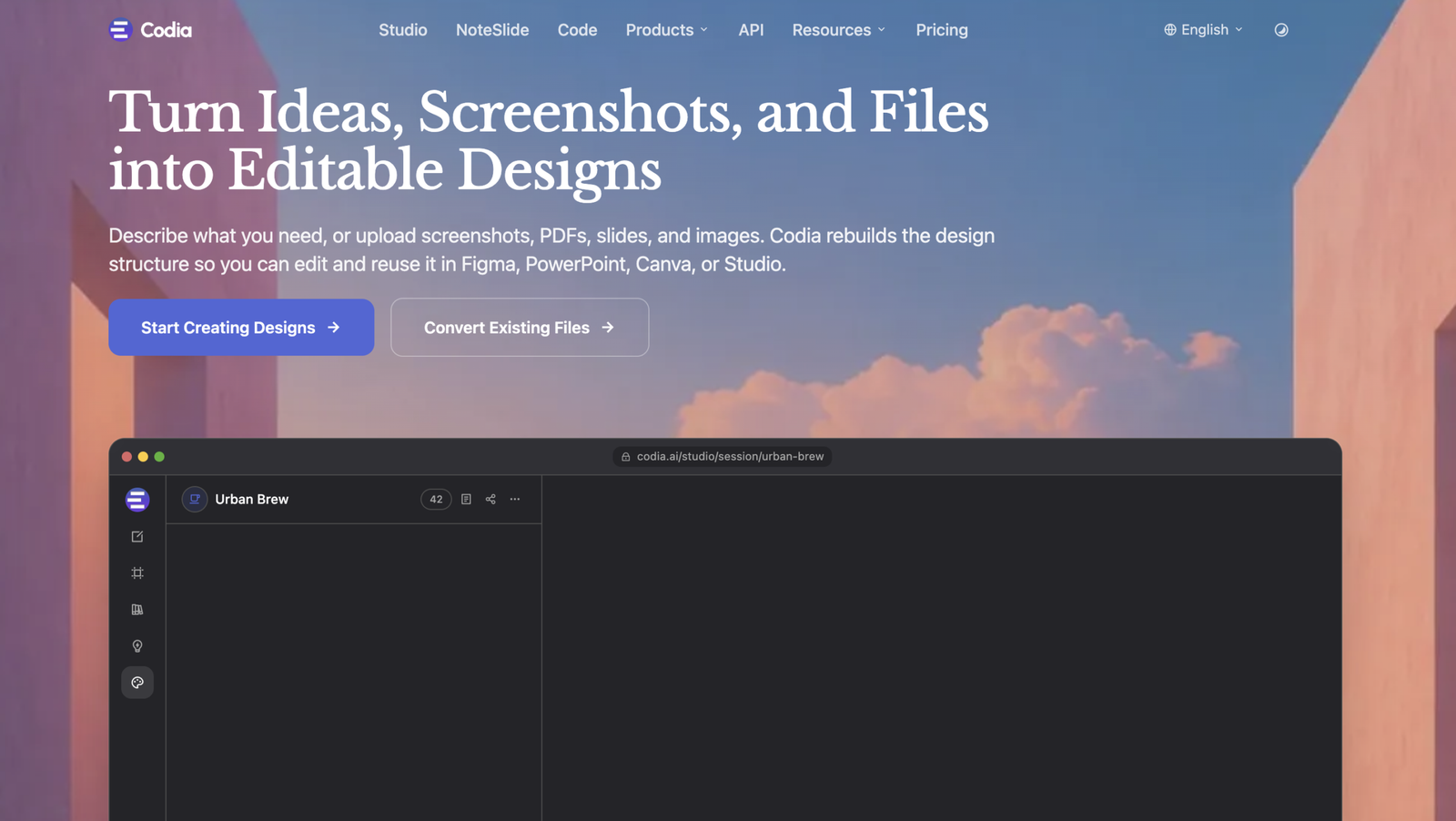Expand the Resources menu
1456x821 pixels.
pyautogui.click(x=838, y=30)
